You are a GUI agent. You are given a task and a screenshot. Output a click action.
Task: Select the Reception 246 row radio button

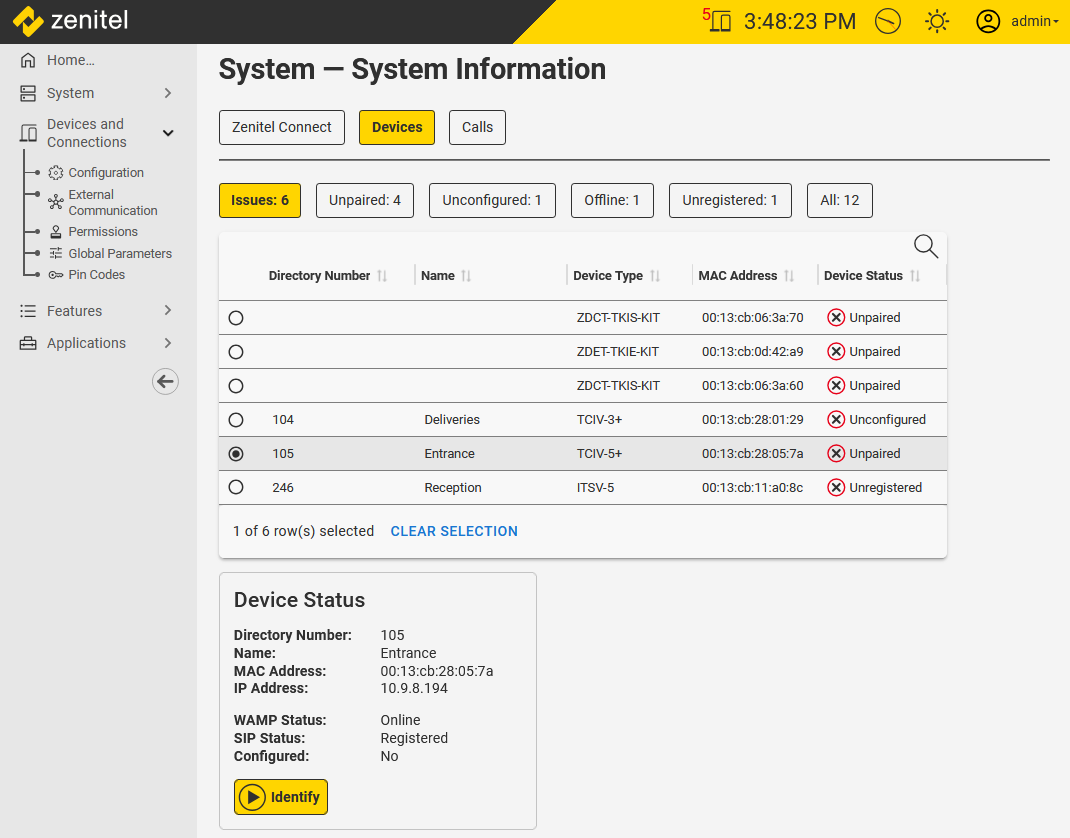[x=236, y=488]
